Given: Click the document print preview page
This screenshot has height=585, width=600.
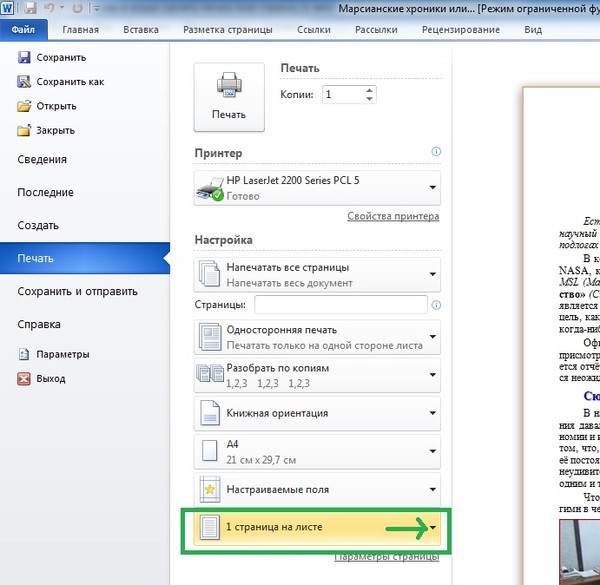Looking at the screenshot, I should tap(561, 336).
